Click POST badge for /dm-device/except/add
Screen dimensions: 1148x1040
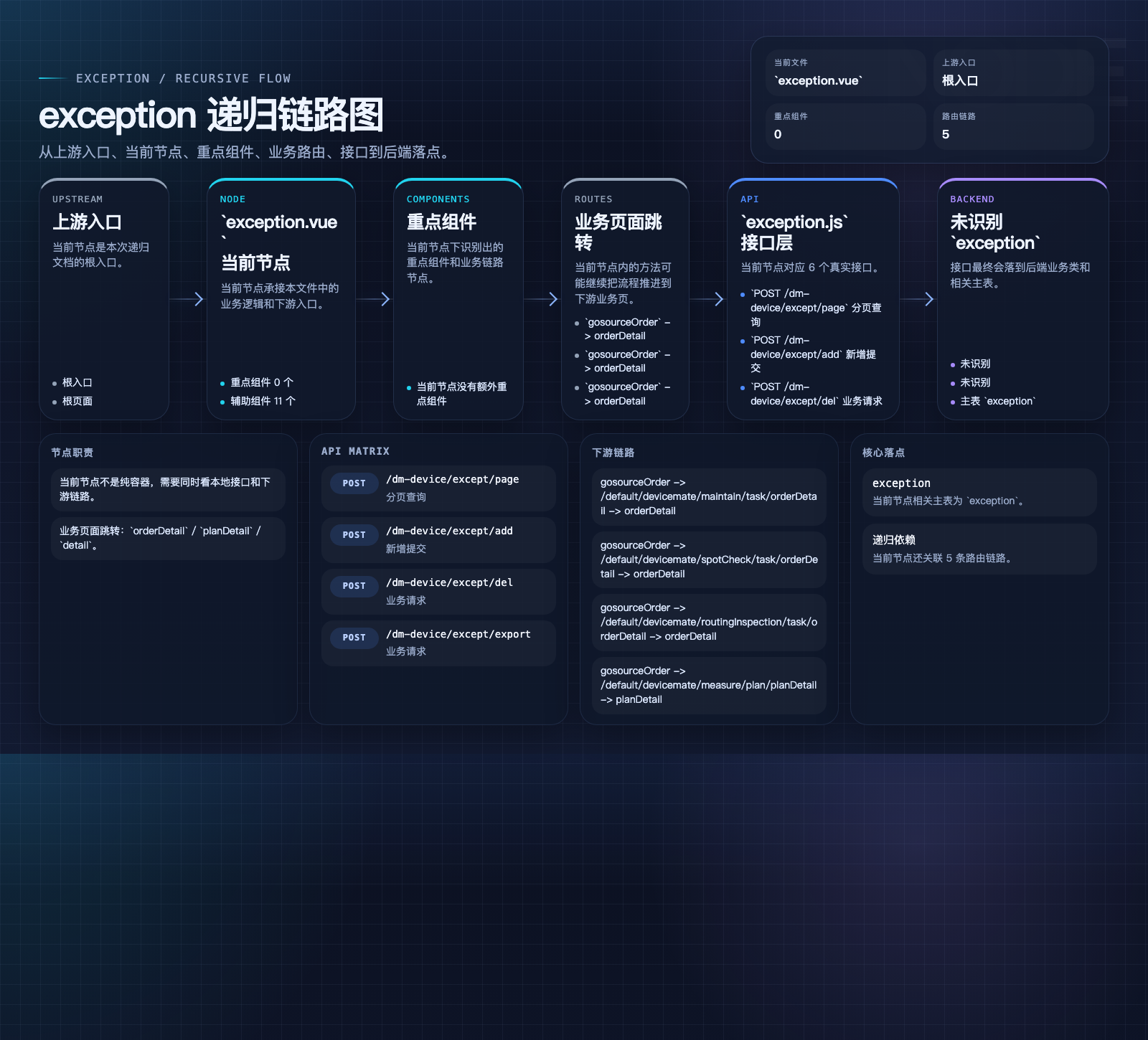pos(354,535)
